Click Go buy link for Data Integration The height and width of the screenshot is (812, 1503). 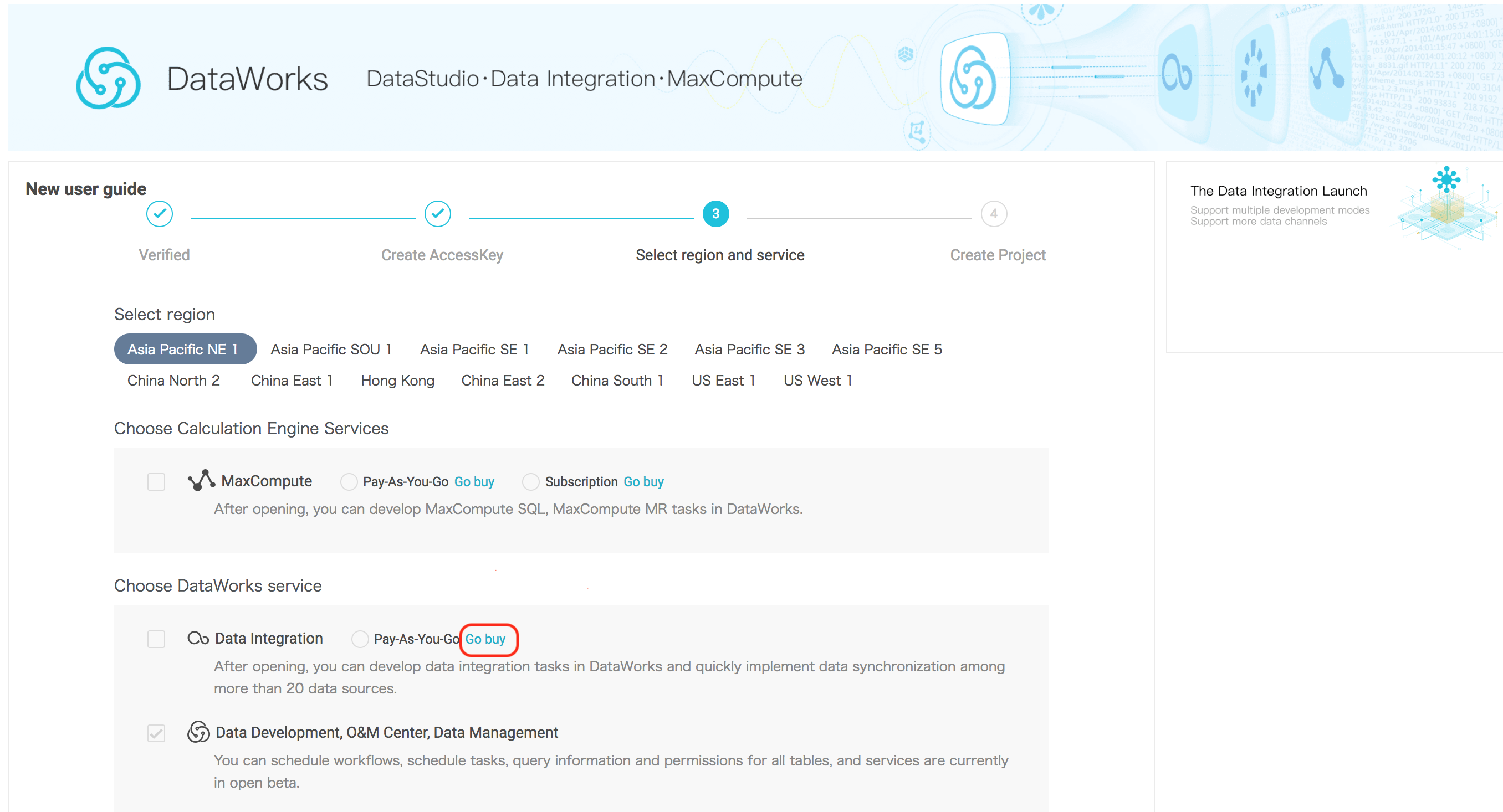488,639
